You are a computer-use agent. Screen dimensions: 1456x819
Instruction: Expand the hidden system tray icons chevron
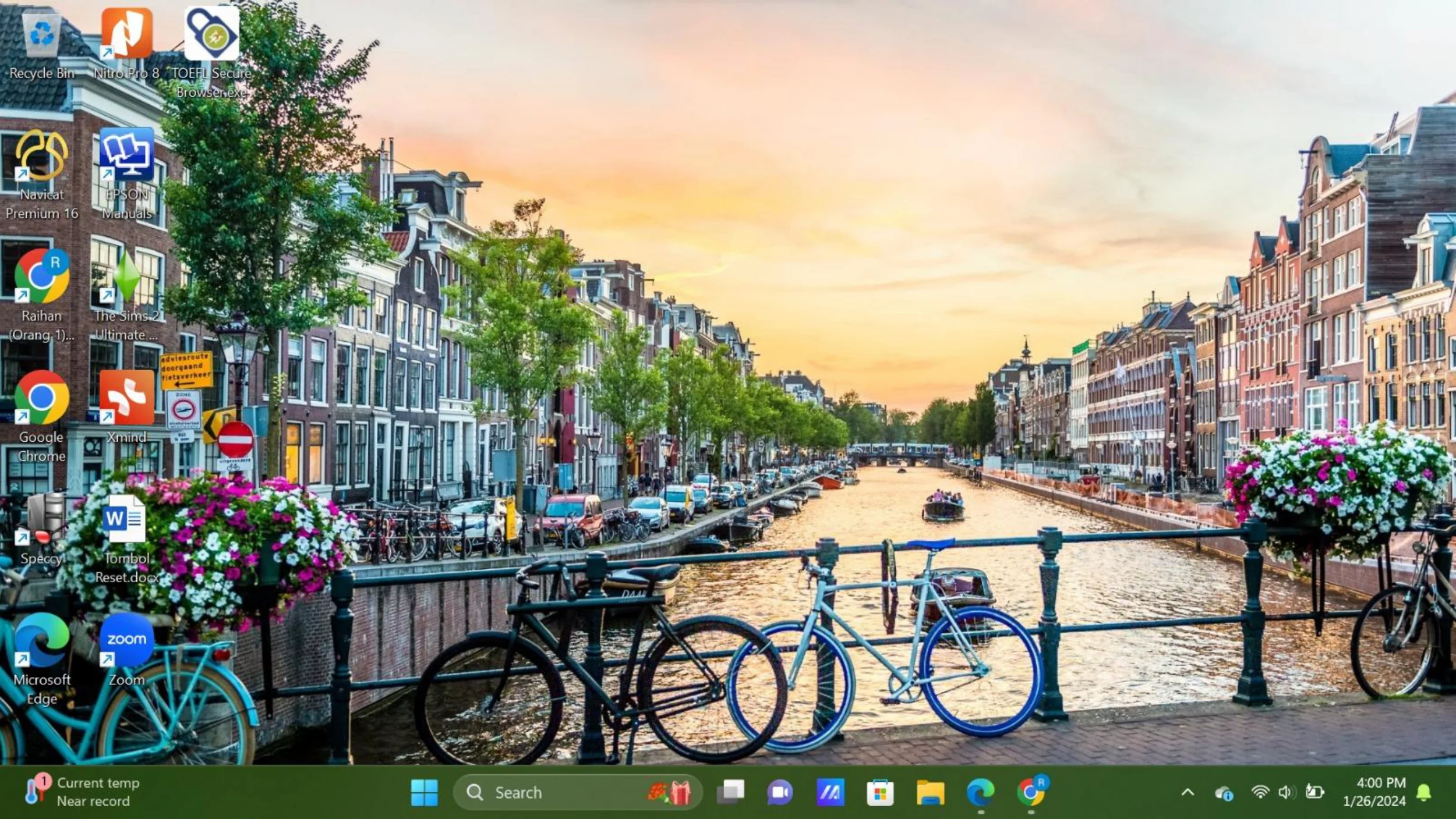tap(1188, 792)
